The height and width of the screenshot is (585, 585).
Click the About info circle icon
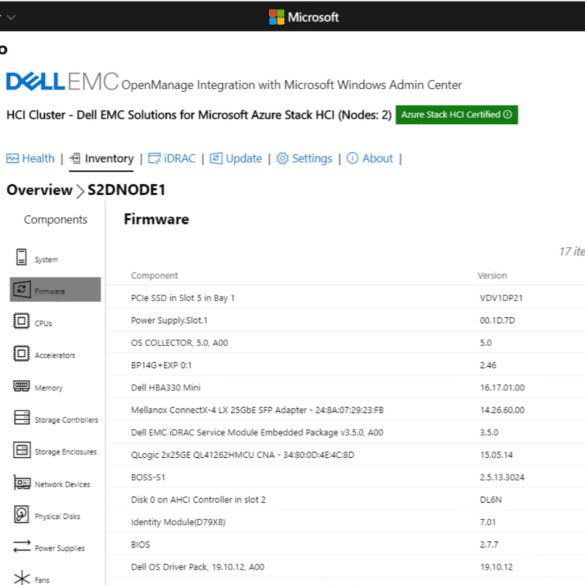[x=353, y=159]
